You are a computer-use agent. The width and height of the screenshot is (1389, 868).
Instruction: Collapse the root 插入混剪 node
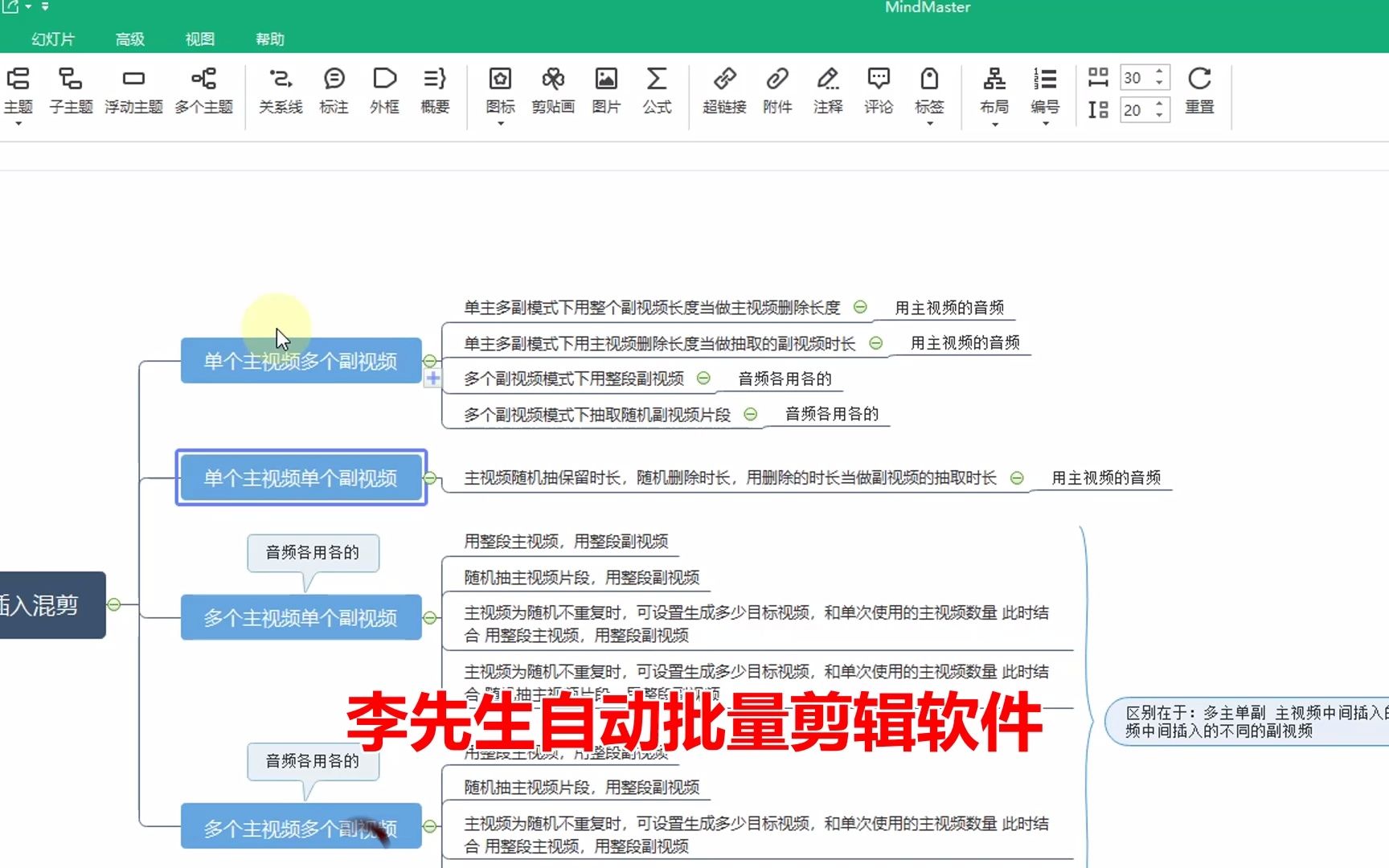(114, 604)
